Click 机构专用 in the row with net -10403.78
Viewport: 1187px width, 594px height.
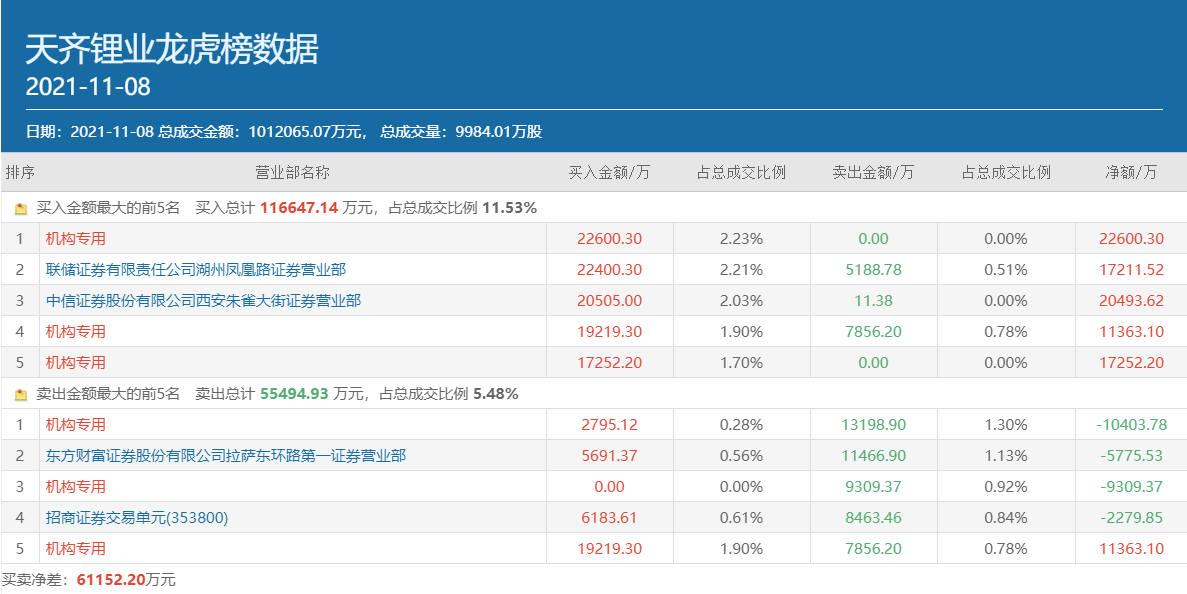click(x=76, y=425)
